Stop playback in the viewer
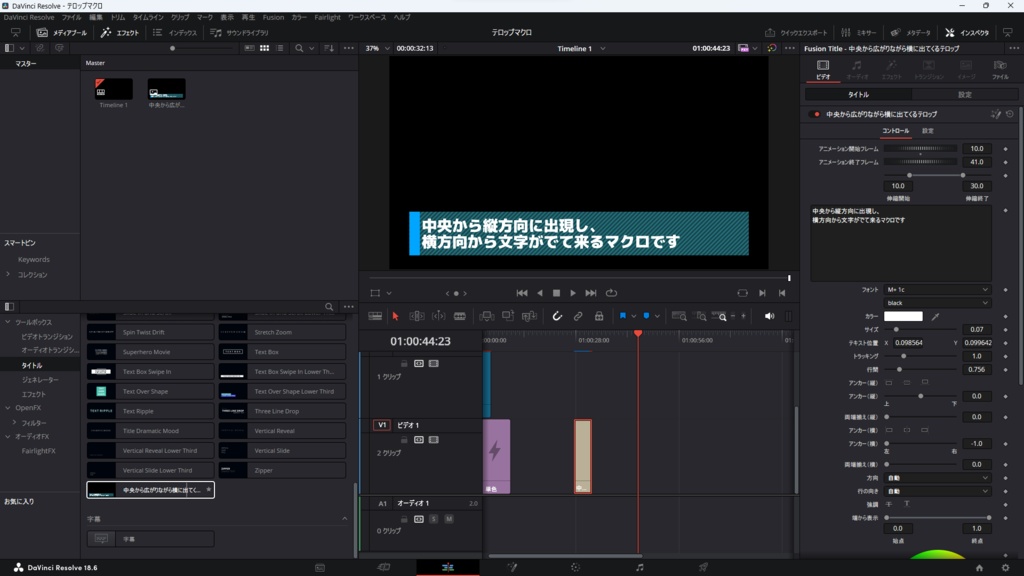Screen dimensions: 1024x576 556,293
